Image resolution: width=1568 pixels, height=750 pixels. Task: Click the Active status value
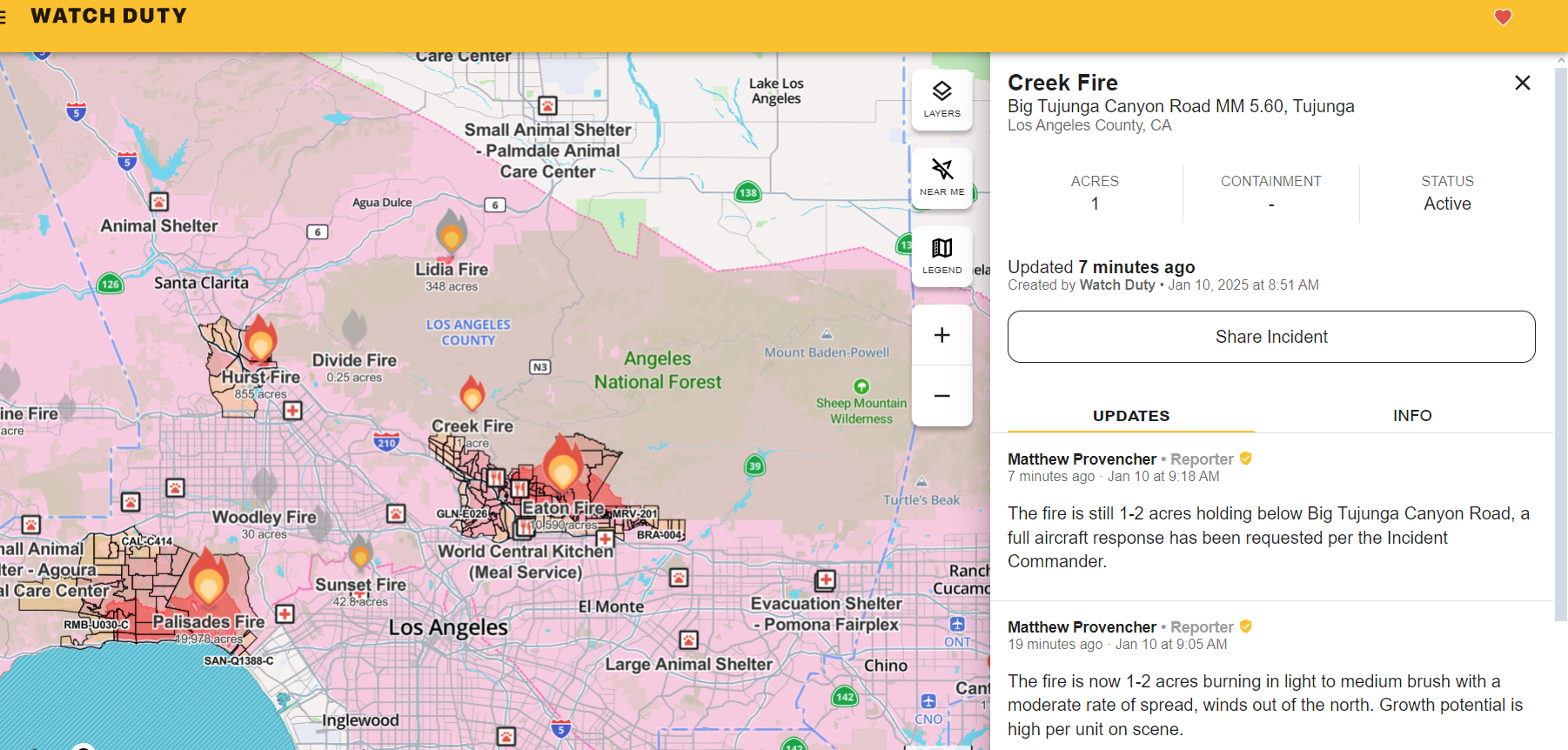tap(1447, 204)
